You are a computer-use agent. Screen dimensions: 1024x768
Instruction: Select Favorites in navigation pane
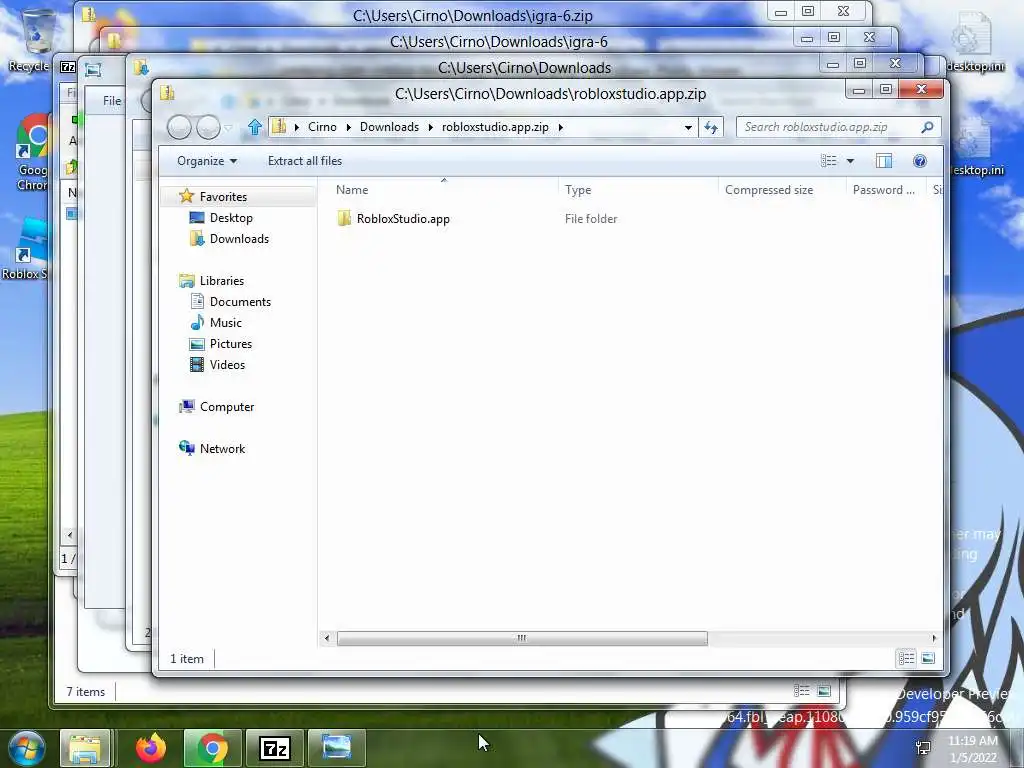point(223,197)
